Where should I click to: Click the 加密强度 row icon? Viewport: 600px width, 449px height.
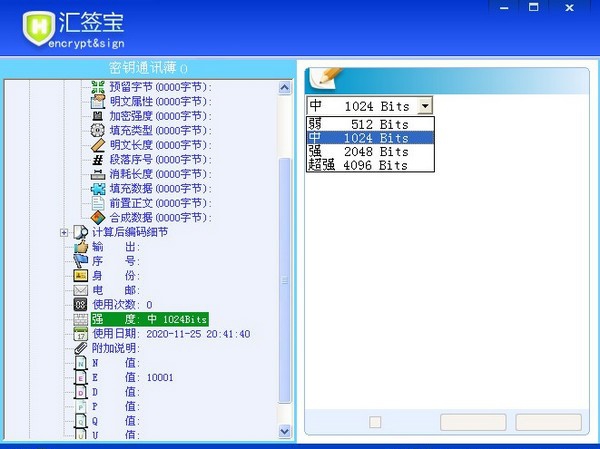(x=98, y=116)
